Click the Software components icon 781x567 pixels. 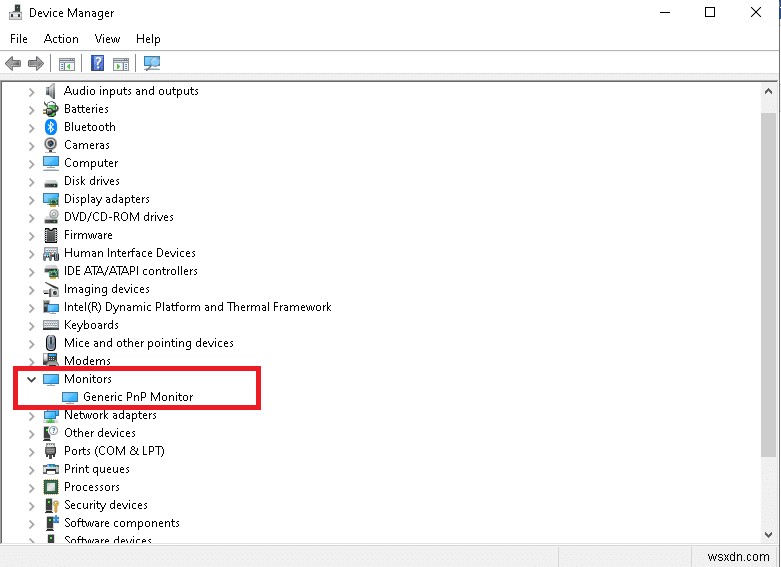pyautogui.click(x=52, y=523)
